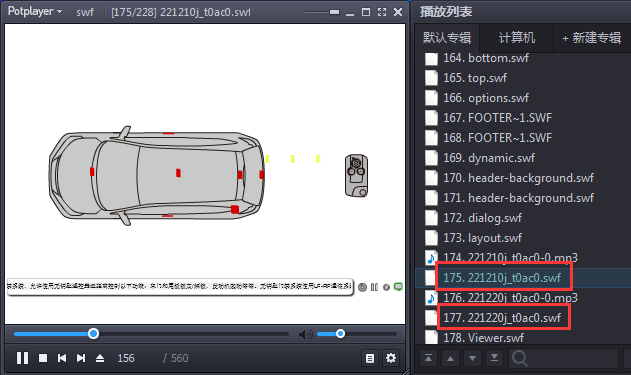This screenshot has width=631, height=375.
Task: Select playlist item 177. 221220j_t0ac0.swf
Action: pyautogui.click(x=502, y=318)
